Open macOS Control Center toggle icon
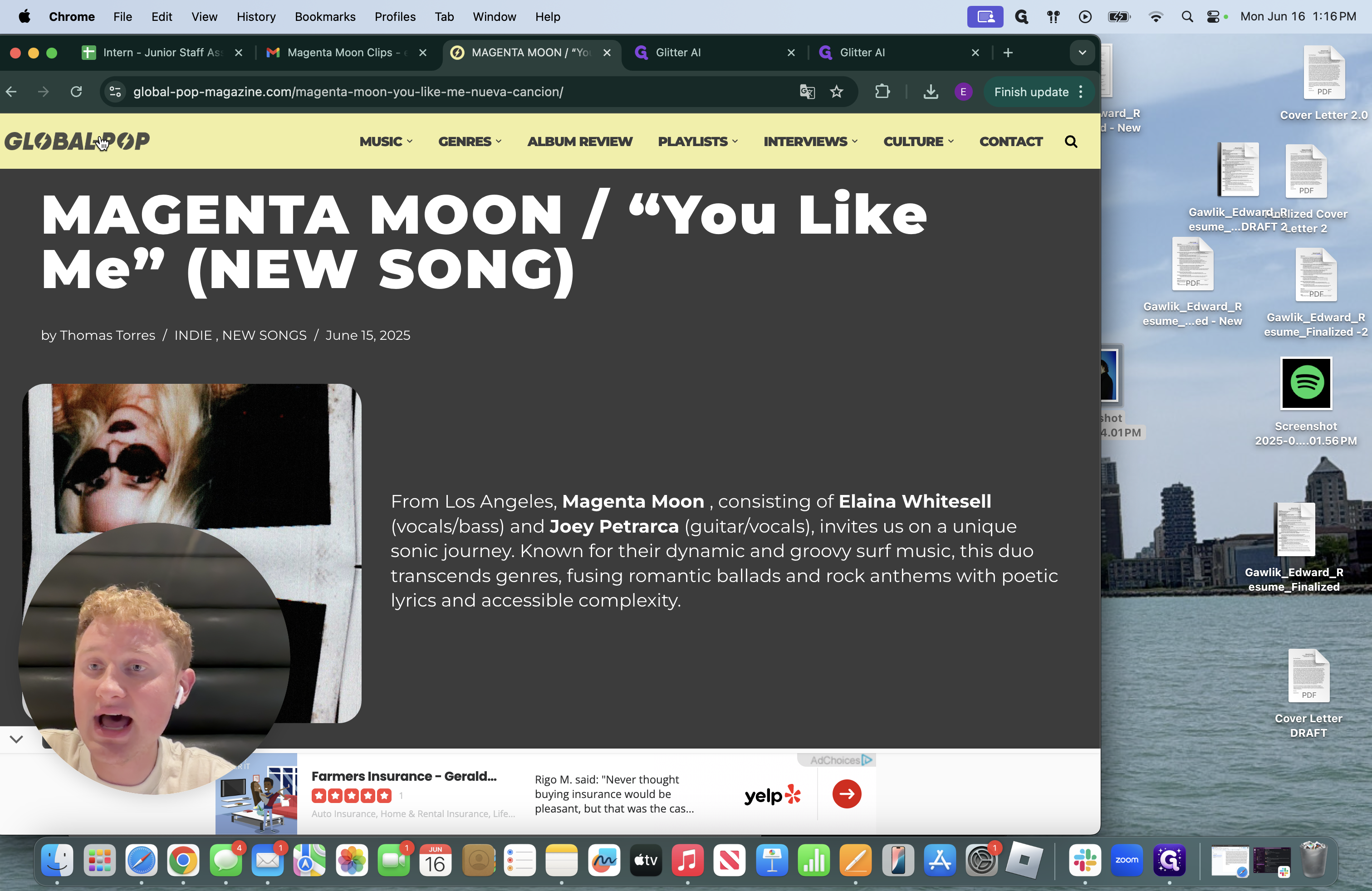The height and width of the screenshot is (891, 1372). [1214, 17]
